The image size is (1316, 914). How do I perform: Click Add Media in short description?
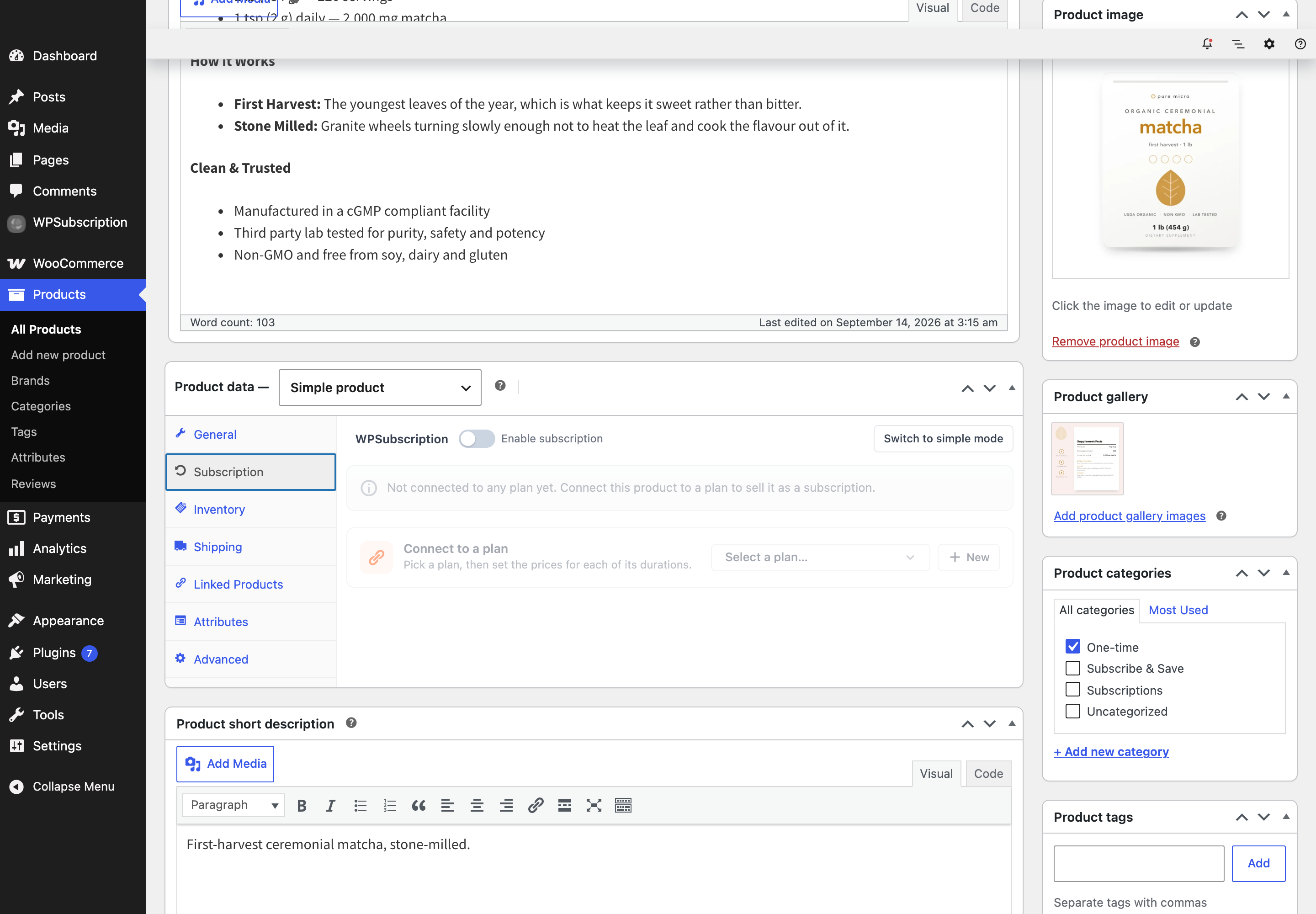click(225, 763)
